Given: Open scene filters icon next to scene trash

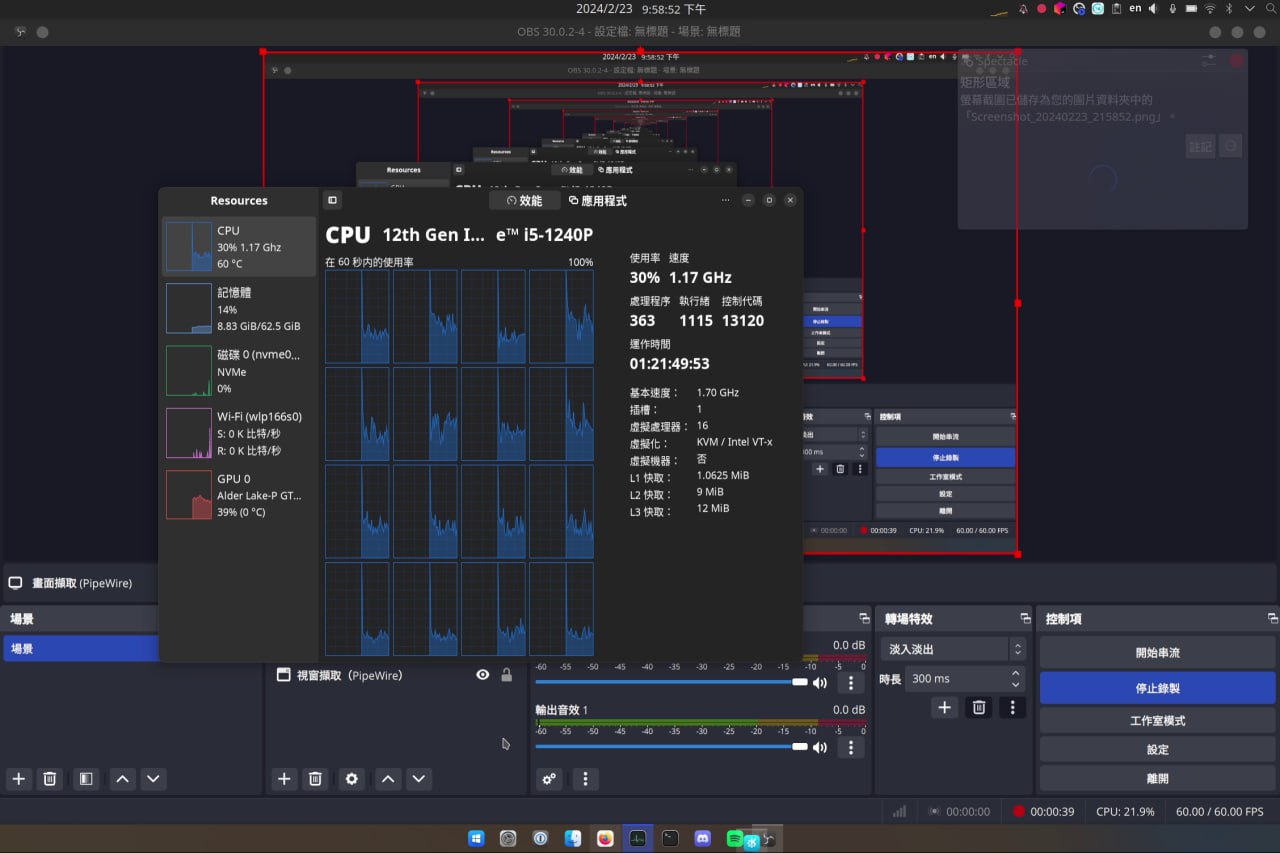Looking at the screenshot, I should [x=87, y=779].
